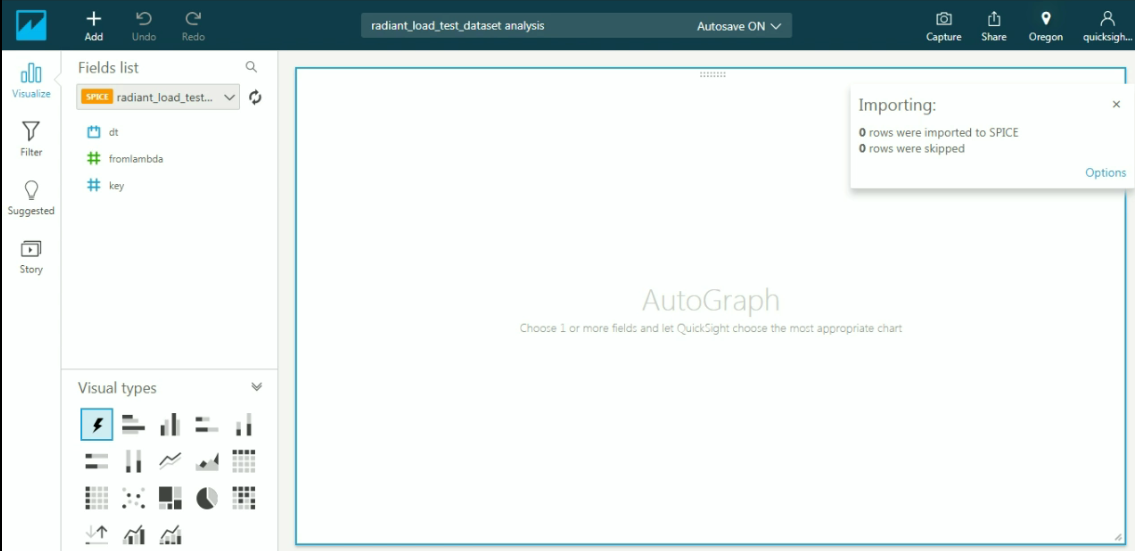Viewport: 1135px width, 551px height.
Task: Click the Add plus button
Action: coord(93,26)
